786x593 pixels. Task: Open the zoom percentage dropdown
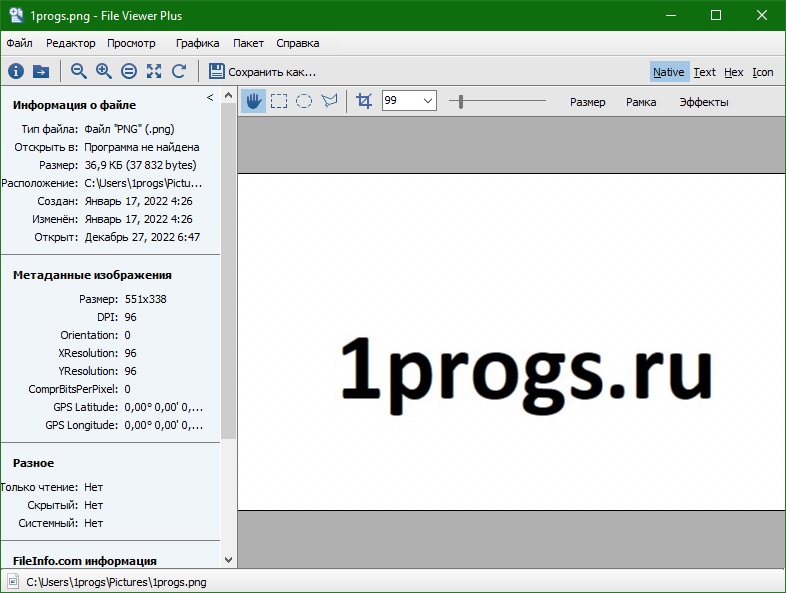point(428,101)
